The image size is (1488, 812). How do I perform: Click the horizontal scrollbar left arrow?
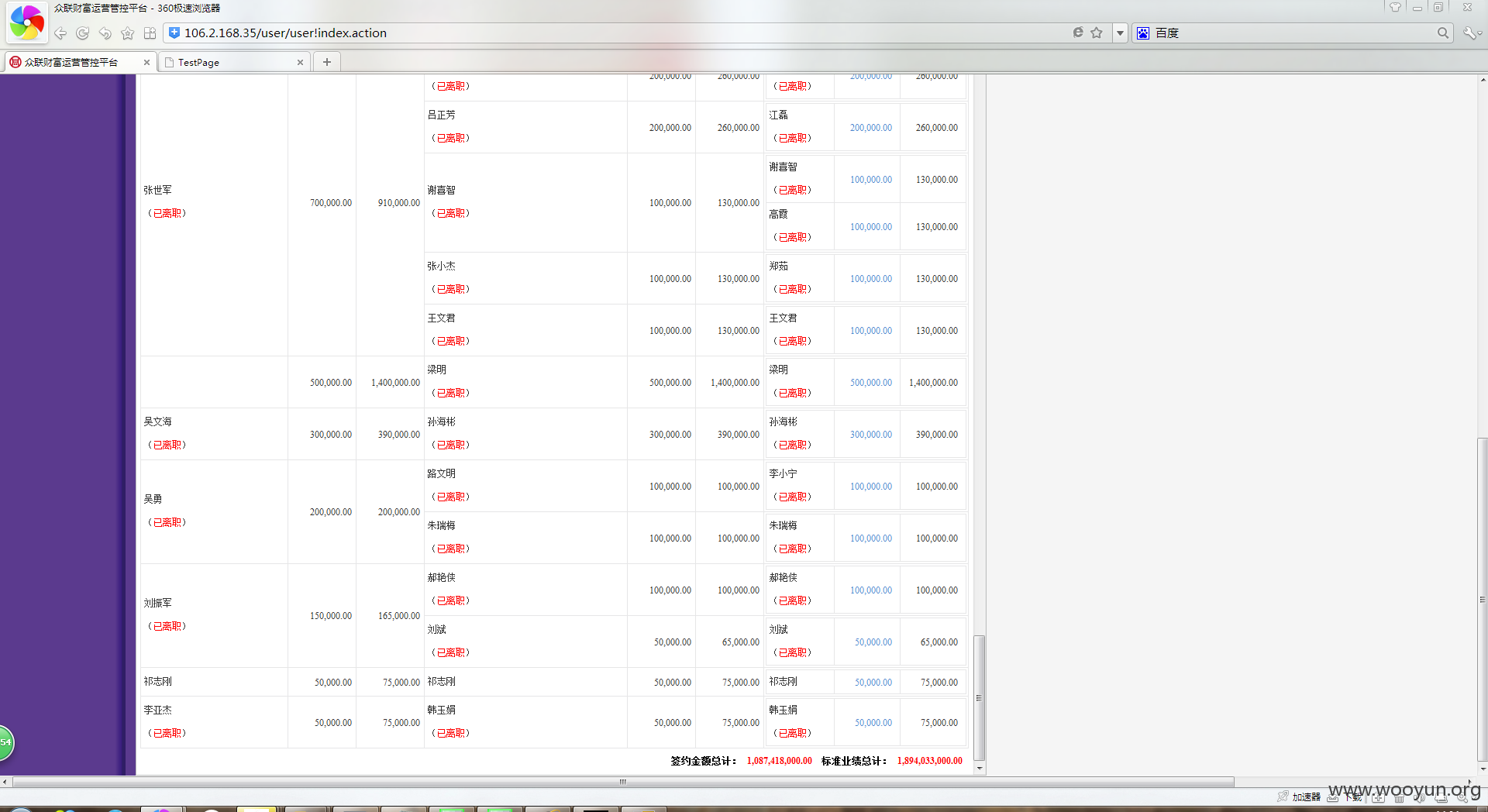point(5,782)
